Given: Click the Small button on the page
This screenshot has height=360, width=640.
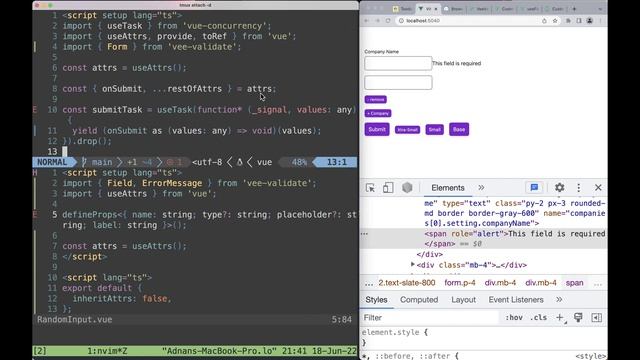Looking at the screenshot, I should [x=434, y=129].
